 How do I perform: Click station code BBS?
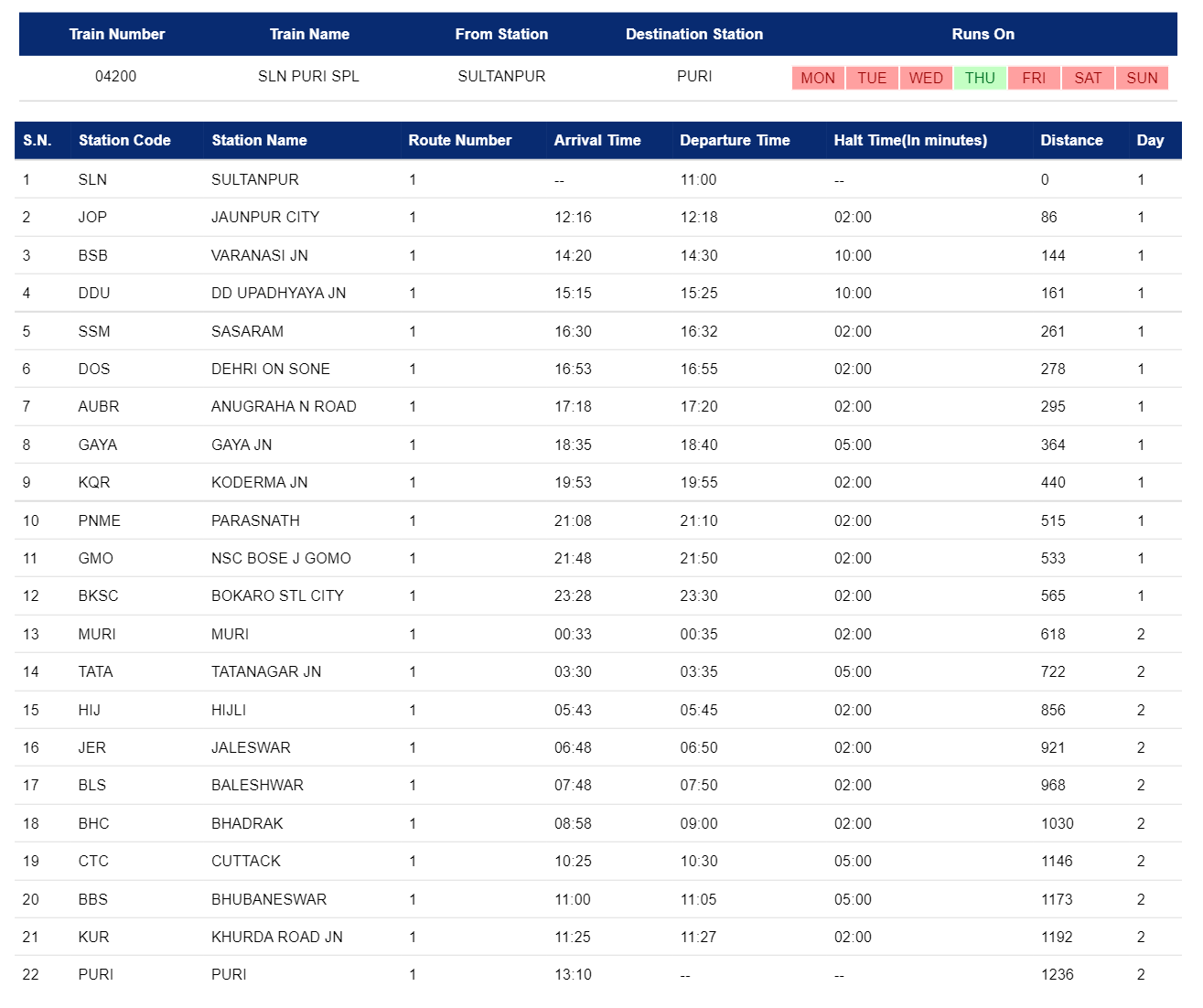[93, 899]
